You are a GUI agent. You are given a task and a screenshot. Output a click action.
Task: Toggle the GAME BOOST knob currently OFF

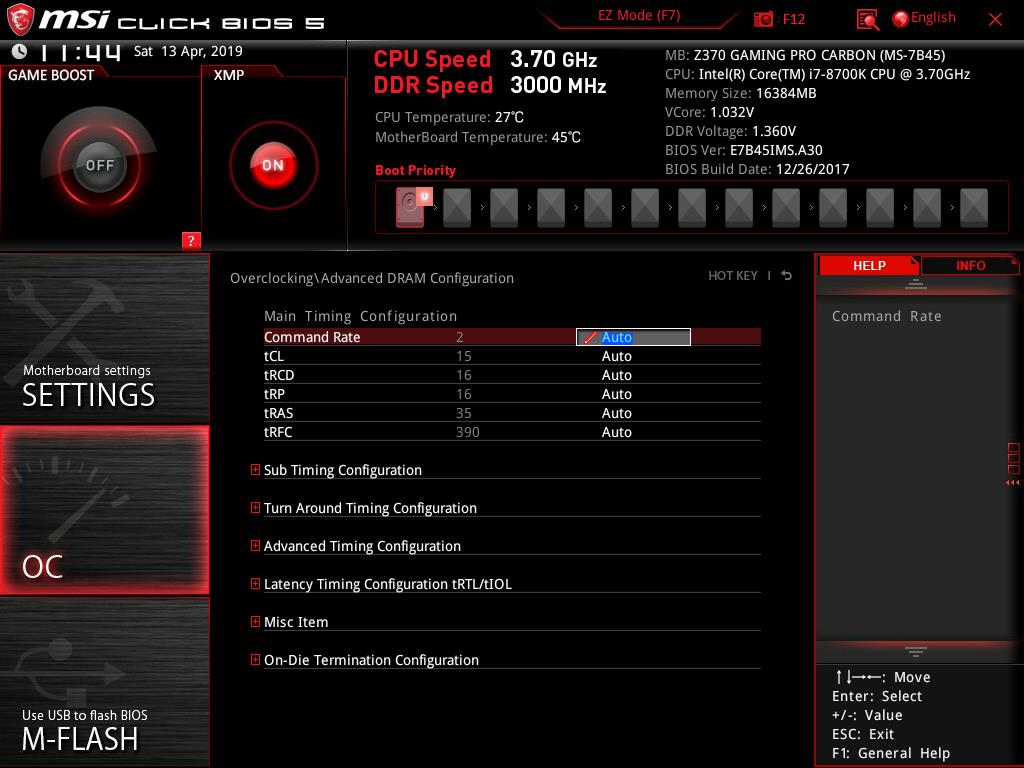point(99,165)
